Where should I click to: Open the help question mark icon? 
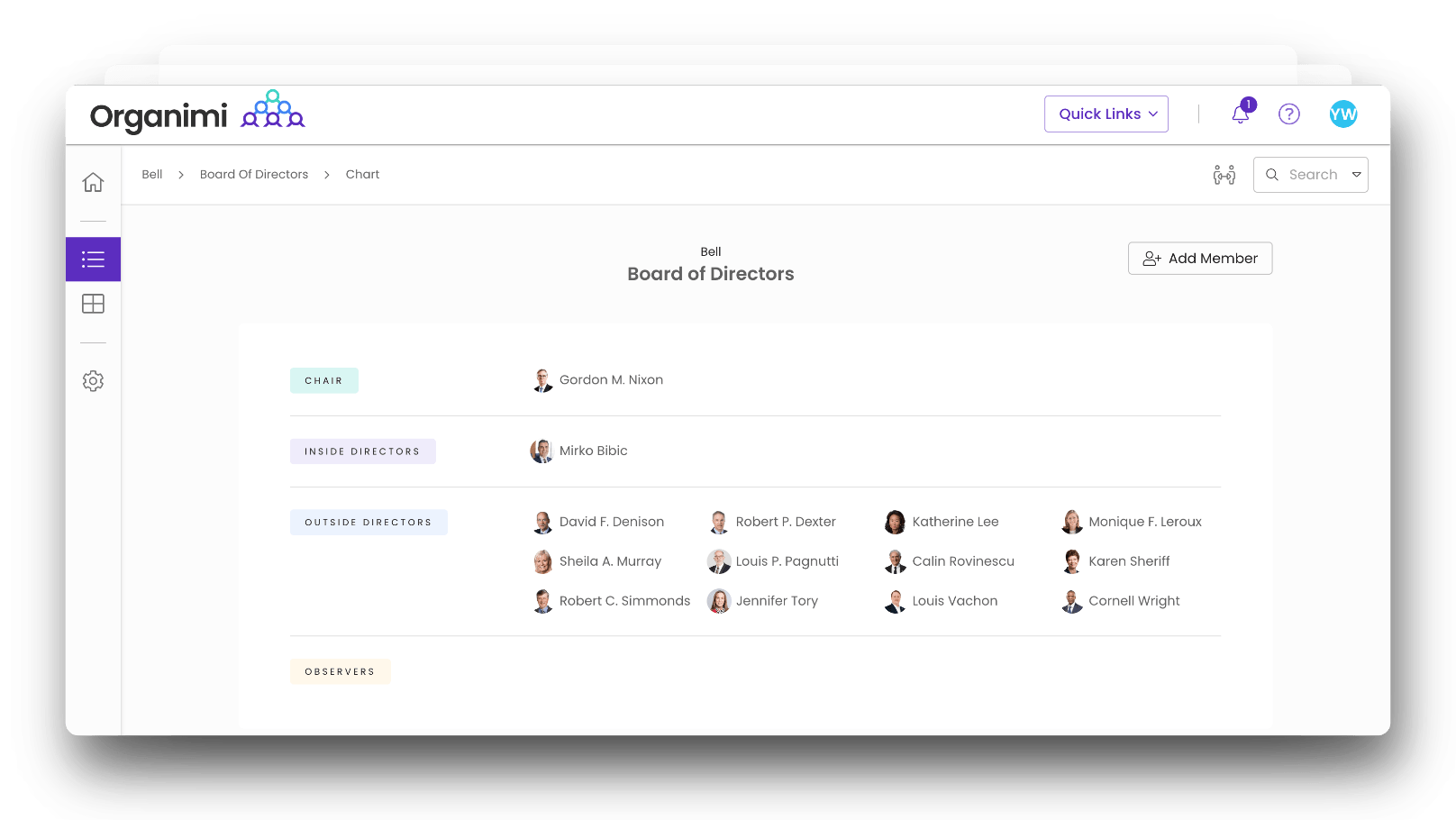[x=1289, y=114]
